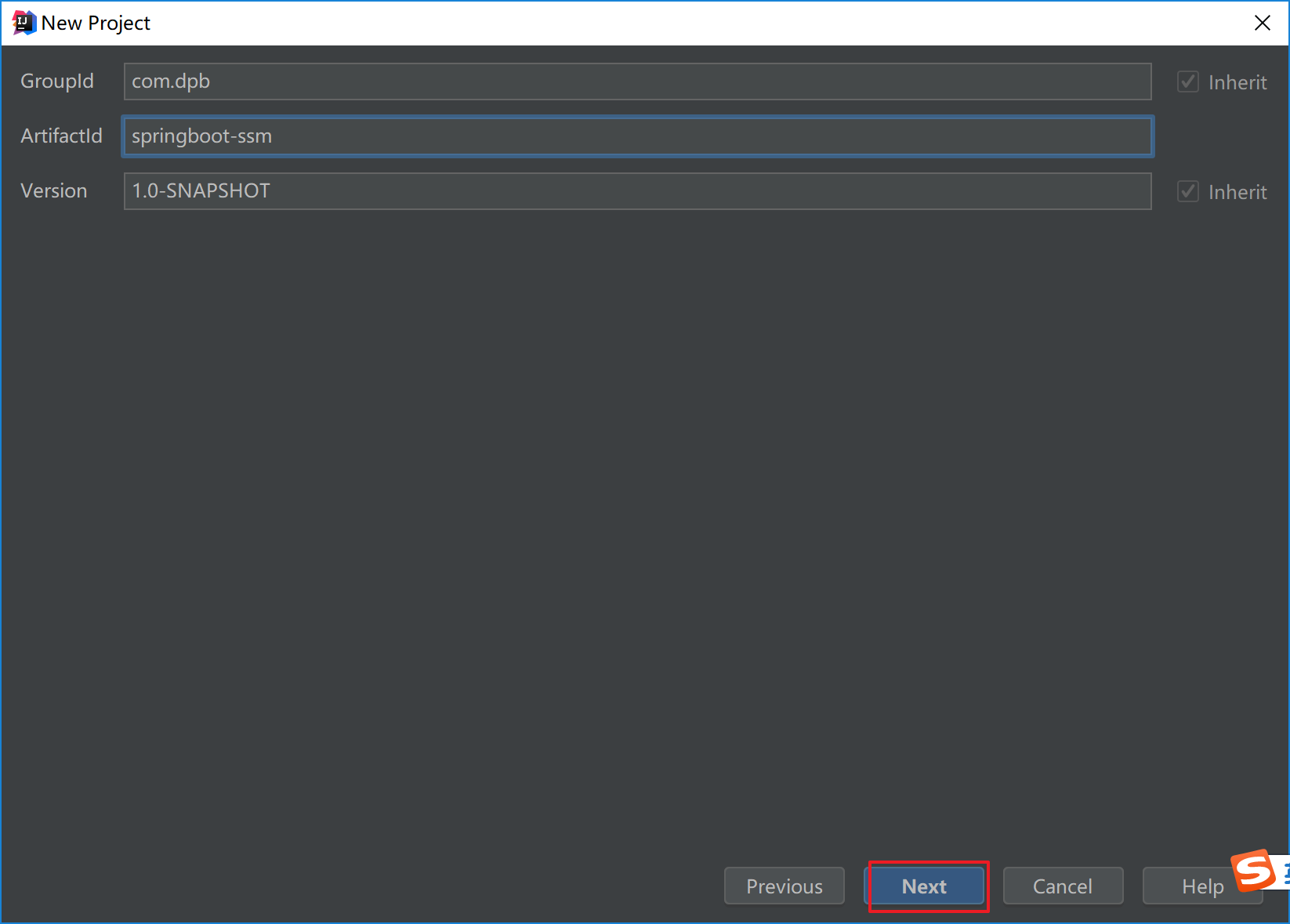The image size is (1290, 924).
Task: Close the New Project dialog window
Action: 1262,23
